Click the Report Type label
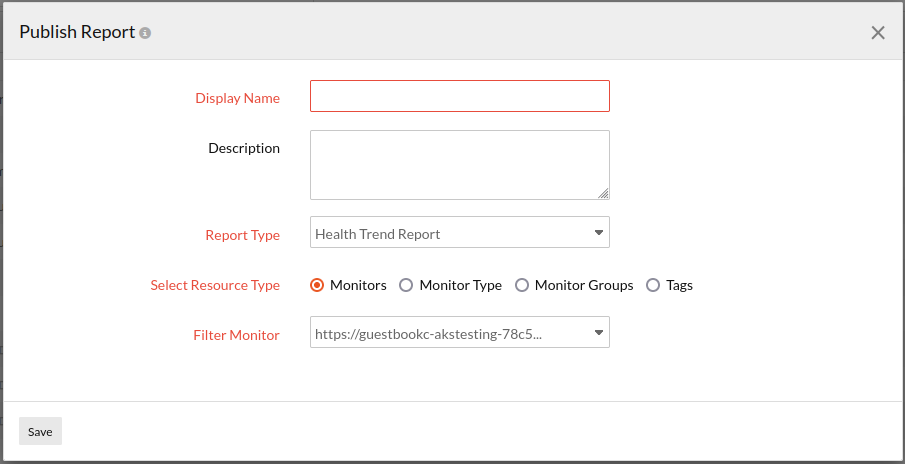This screenshot has width=905, height=464. (242, 235)
